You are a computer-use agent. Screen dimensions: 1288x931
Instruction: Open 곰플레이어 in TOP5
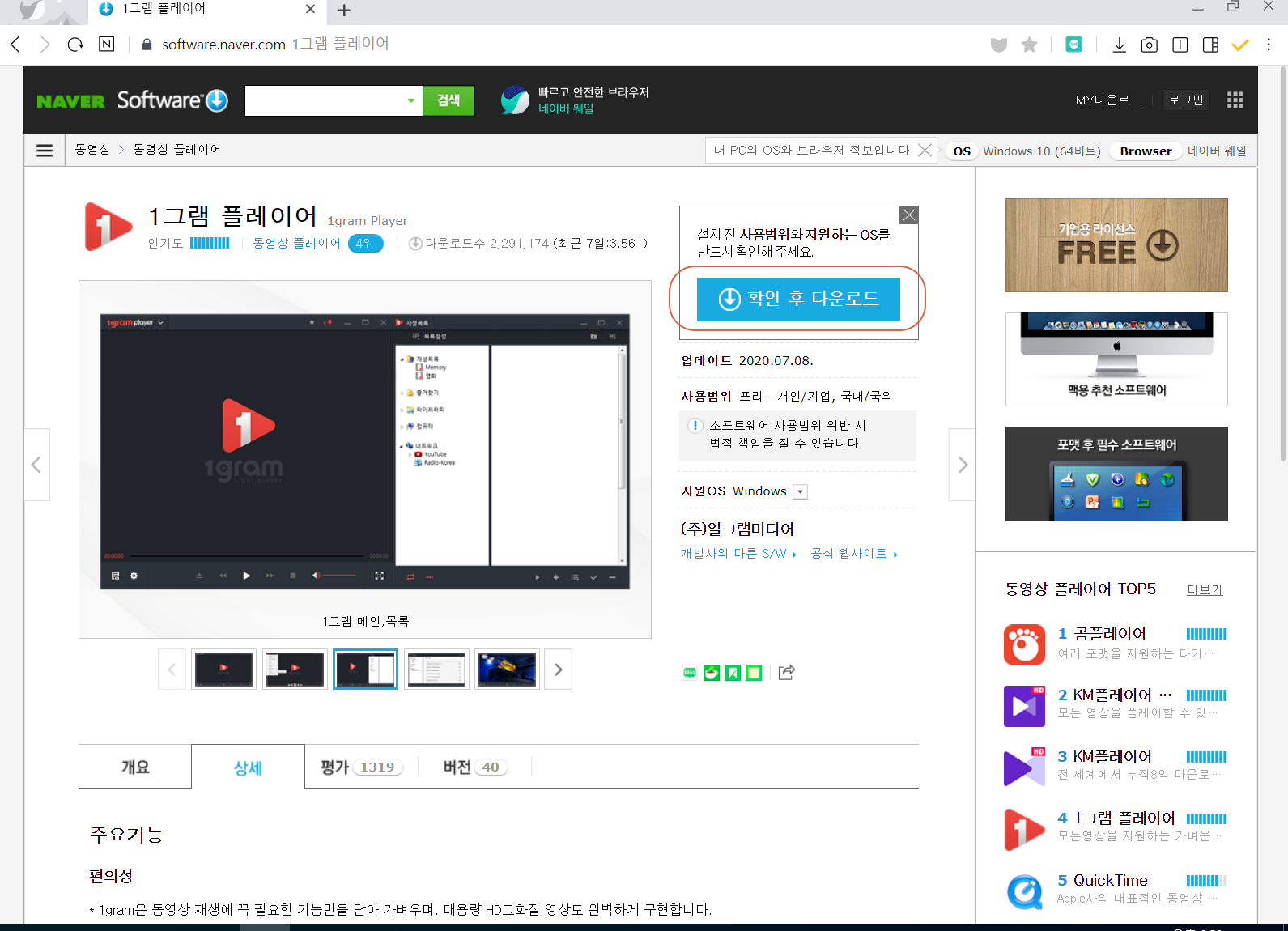pos(1110,634)
